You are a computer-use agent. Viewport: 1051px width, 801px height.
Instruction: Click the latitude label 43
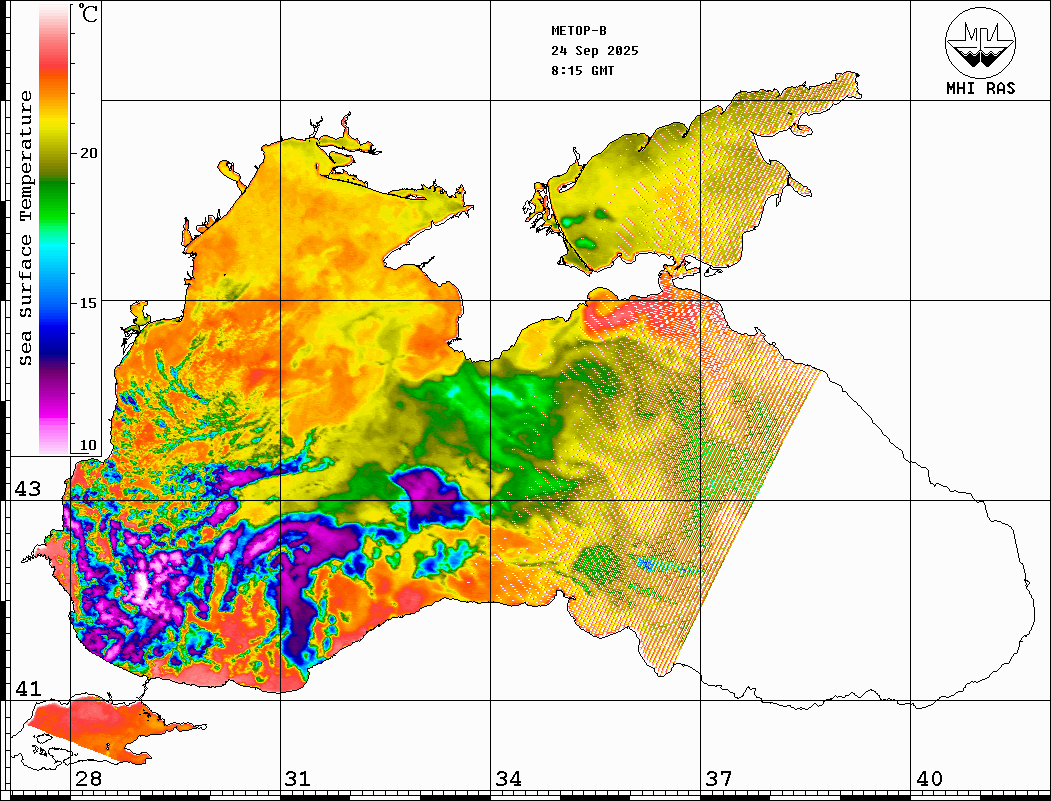pyautogui.click(x=27, y=489)
